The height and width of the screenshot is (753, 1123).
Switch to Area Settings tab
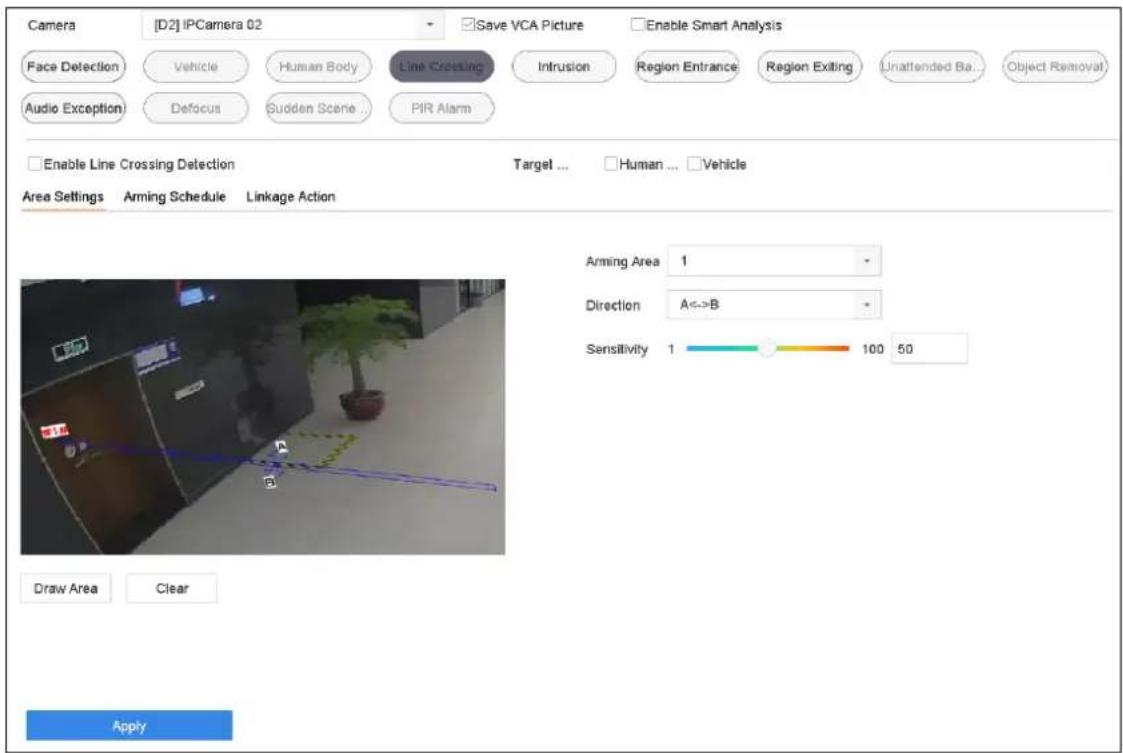pos(63,196)
